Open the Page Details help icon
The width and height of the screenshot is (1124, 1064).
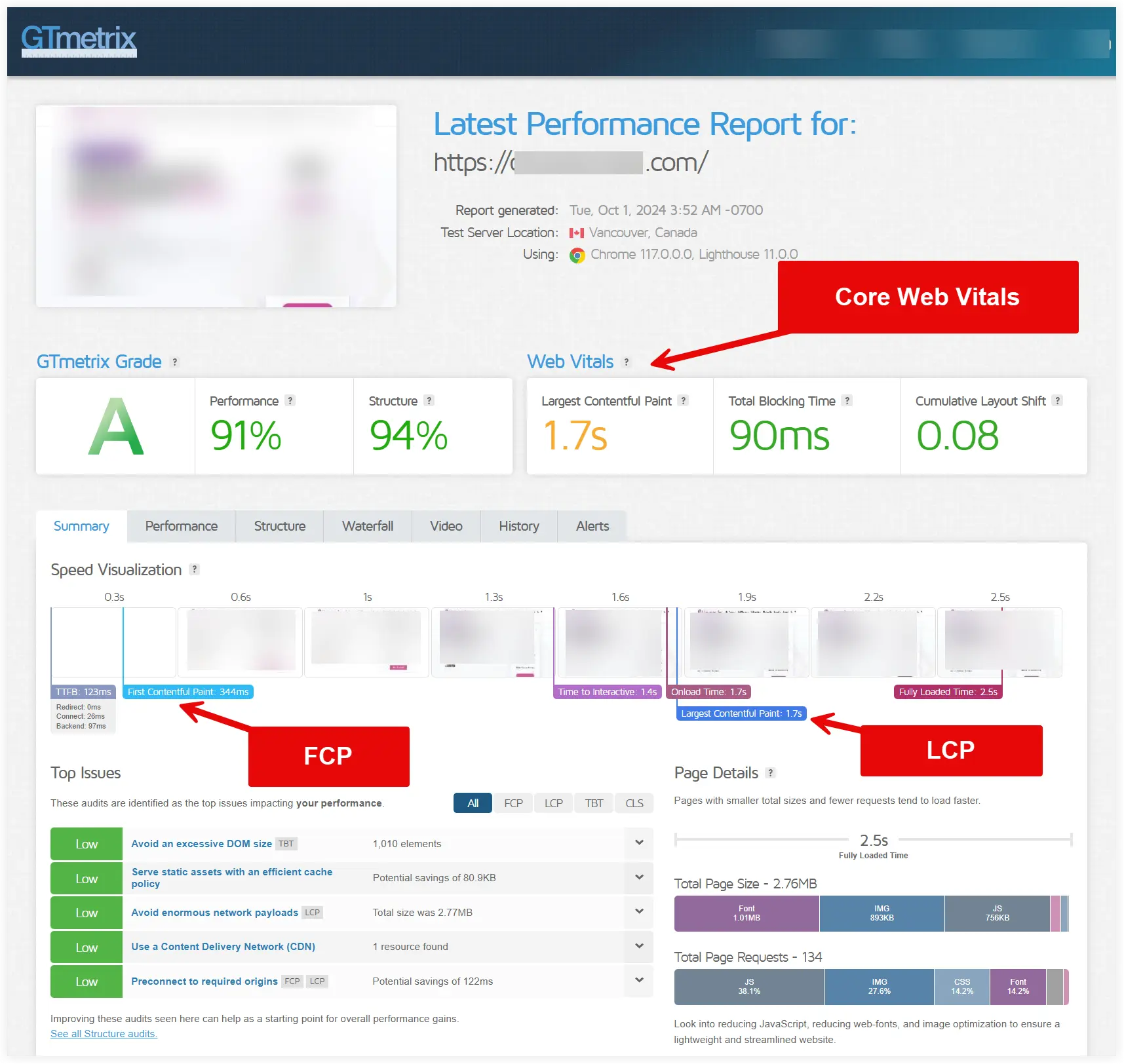[x=771, y=773]
